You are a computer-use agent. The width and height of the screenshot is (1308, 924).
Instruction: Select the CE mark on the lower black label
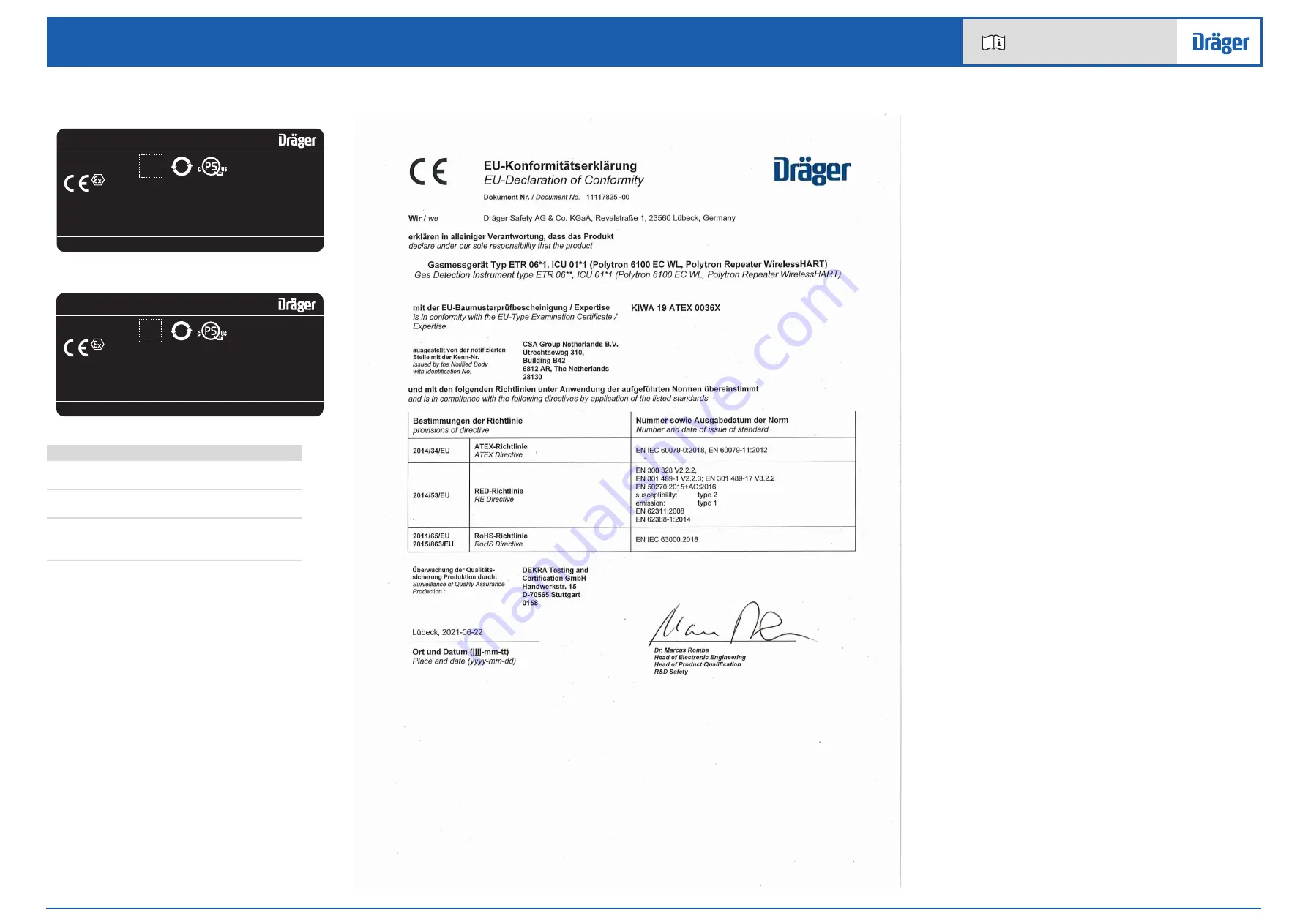(76, 348)
